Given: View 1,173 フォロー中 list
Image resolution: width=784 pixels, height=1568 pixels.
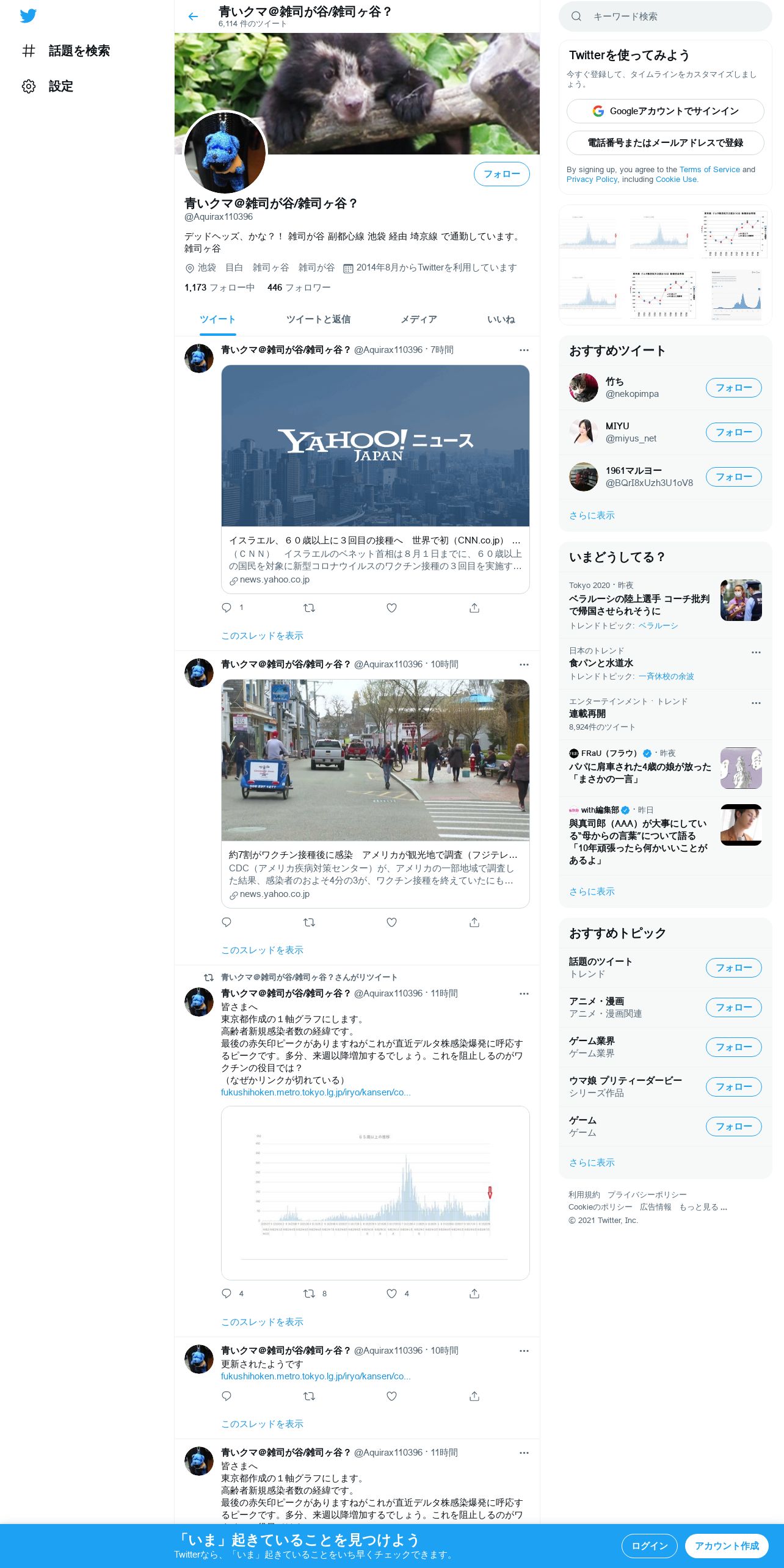Looking at the screenshot, I should (219, 288).
